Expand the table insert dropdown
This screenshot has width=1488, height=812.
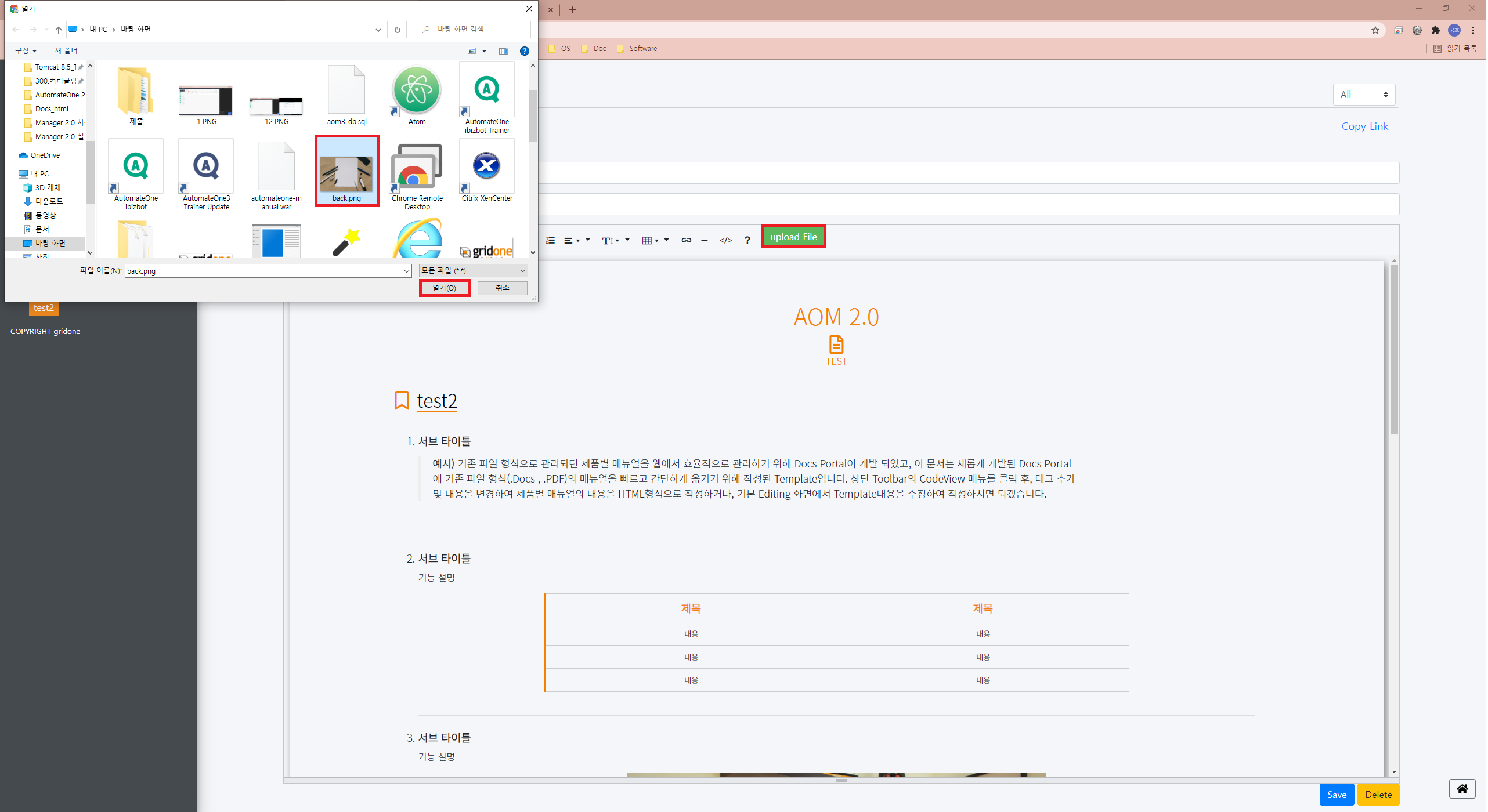pos(655,240)
